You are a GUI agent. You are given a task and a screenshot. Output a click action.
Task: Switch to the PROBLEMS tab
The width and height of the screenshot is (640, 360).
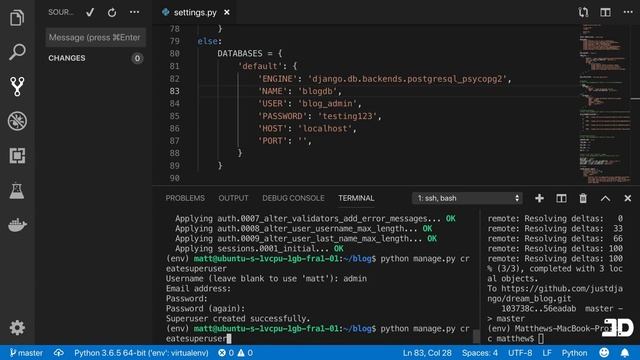(x=185, y=198)
